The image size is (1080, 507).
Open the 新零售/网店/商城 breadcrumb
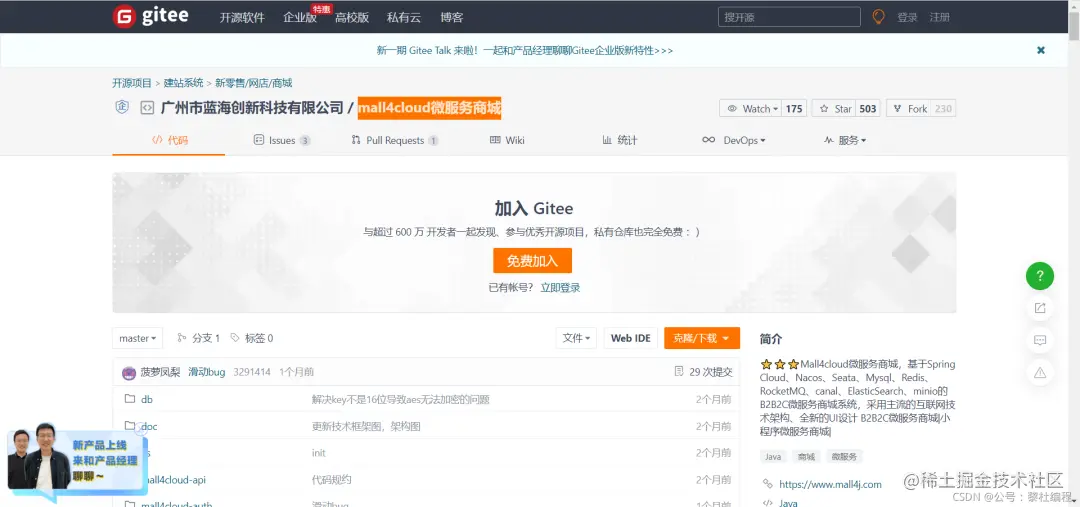coord(253,83)
